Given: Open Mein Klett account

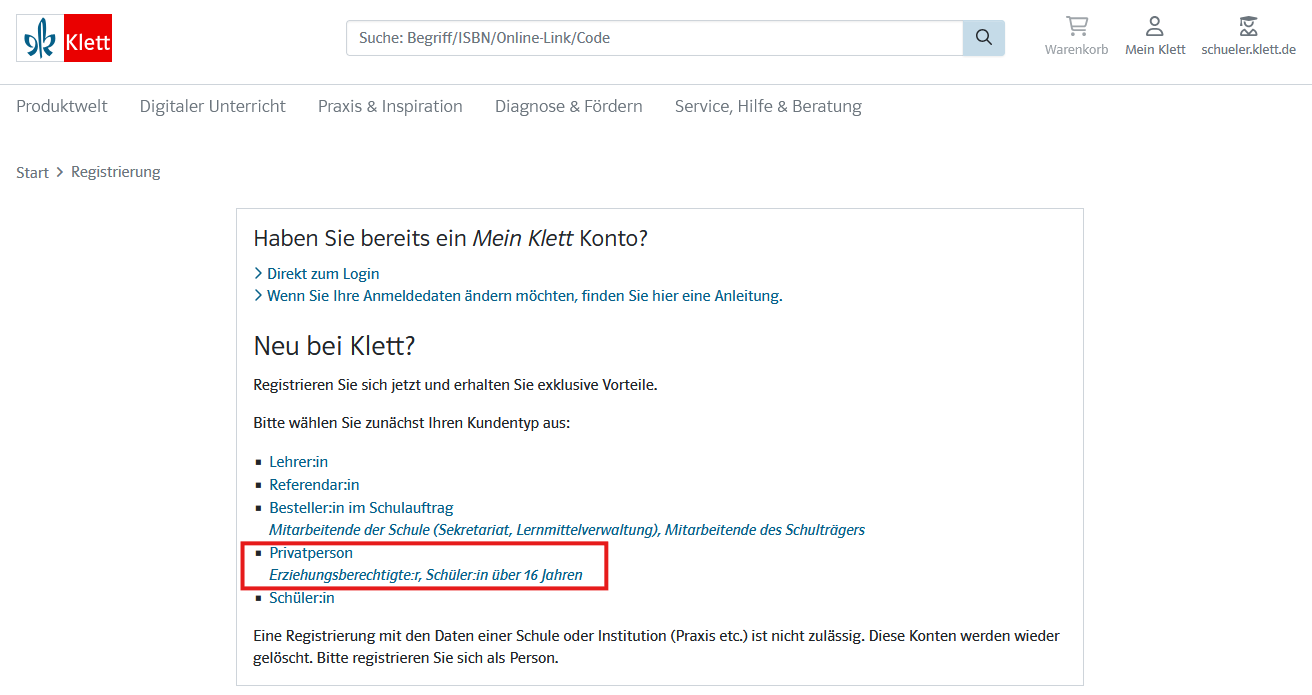Looking at the screenshot, I should [x=1155, y=36].
